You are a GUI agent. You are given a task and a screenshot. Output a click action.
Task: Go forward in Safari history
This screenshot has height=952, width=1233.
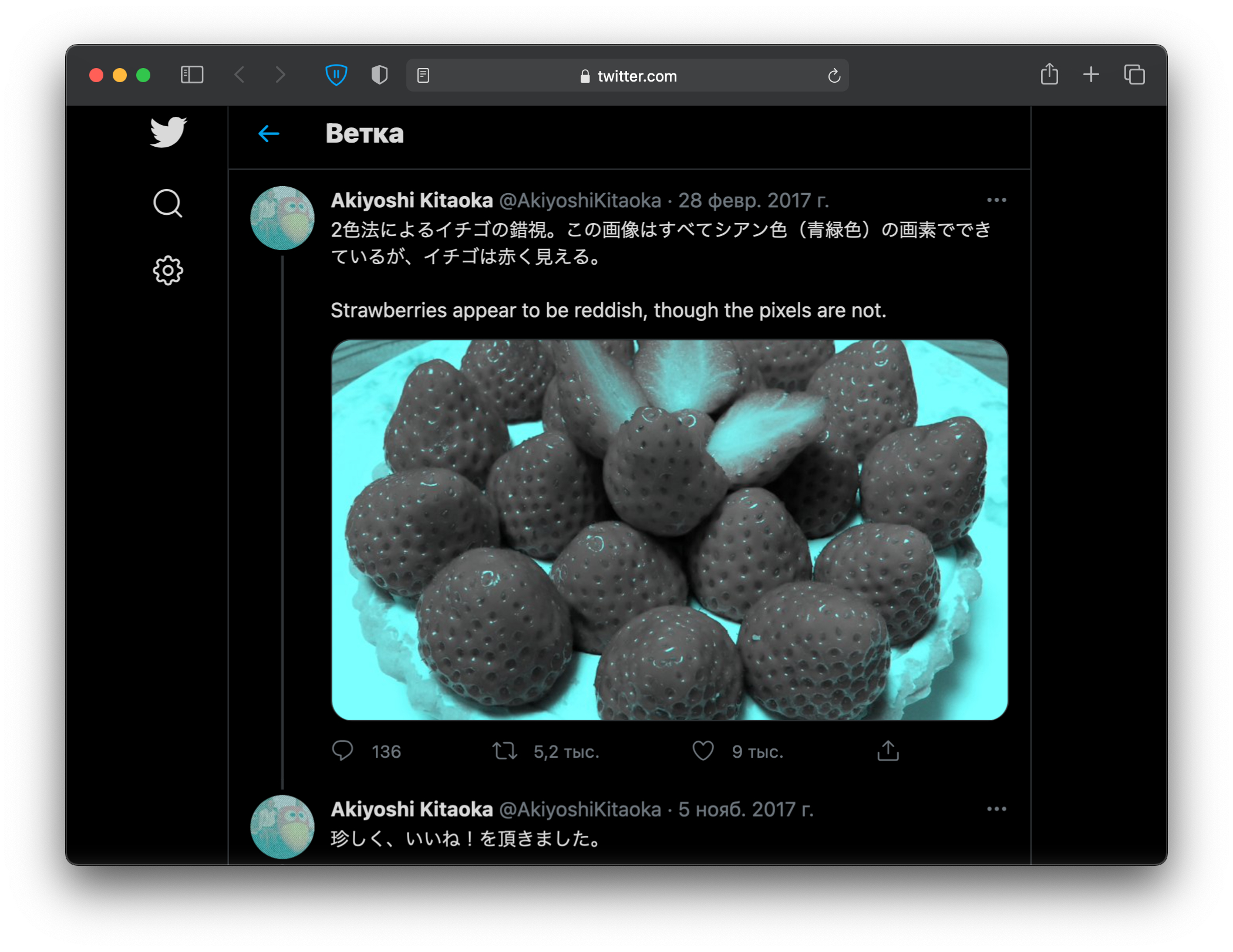pyautogui.click(x=280, y=75)
